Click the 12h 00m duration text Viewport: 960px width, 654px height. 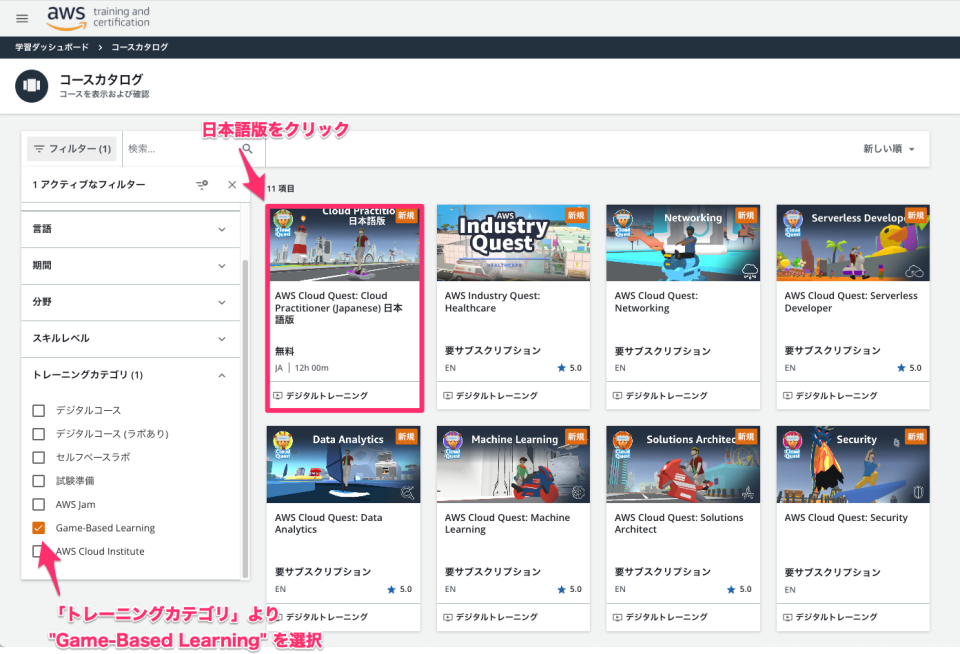[x=312, y=368]
